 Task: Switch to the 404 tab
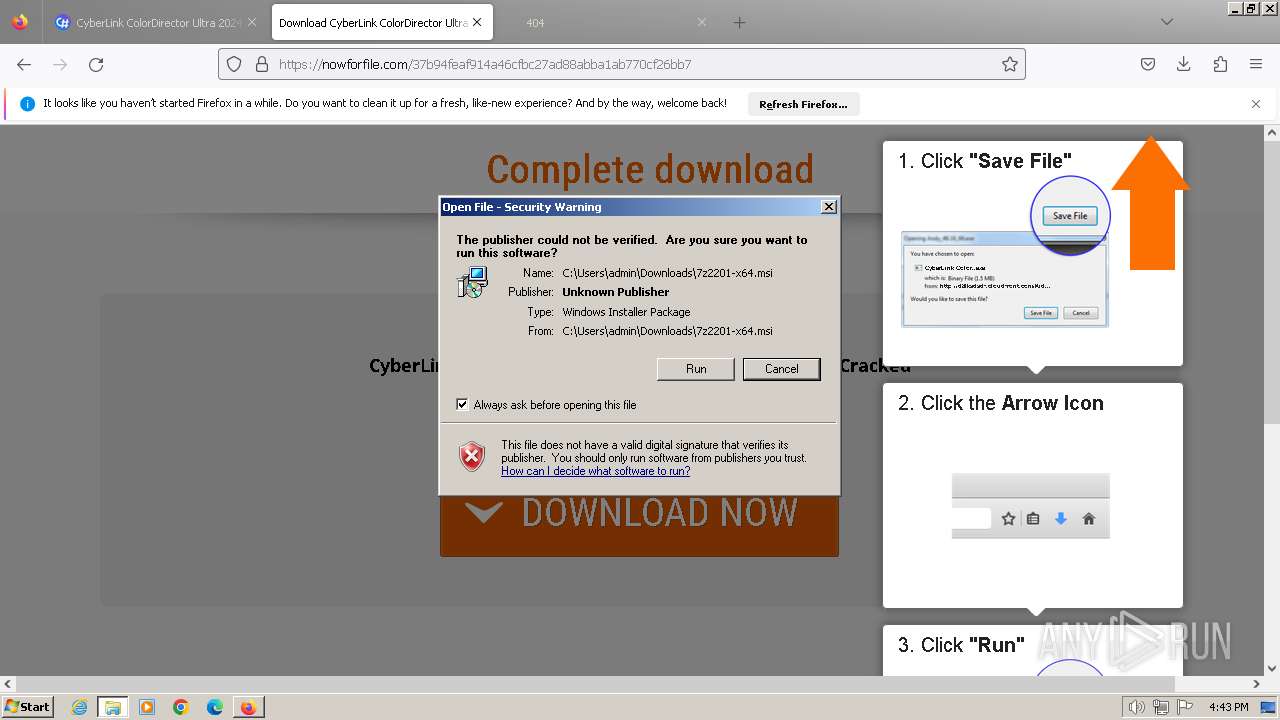coord(604,22)
